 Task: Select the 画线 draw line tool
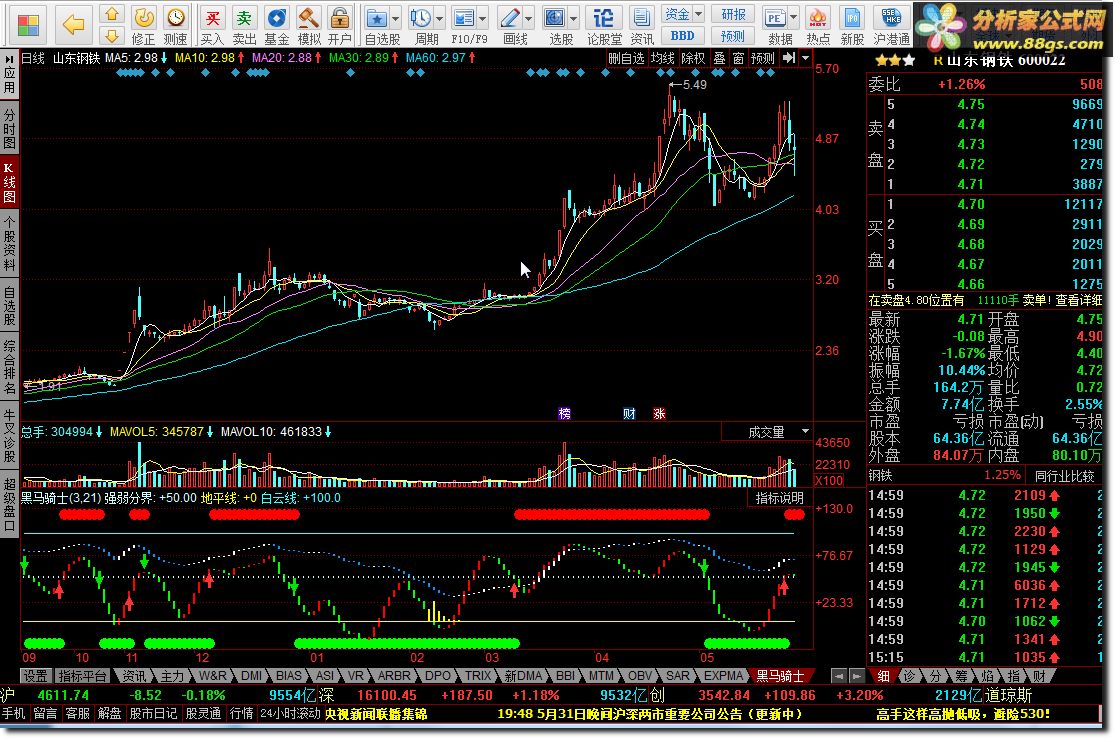(x=509, y=17)
